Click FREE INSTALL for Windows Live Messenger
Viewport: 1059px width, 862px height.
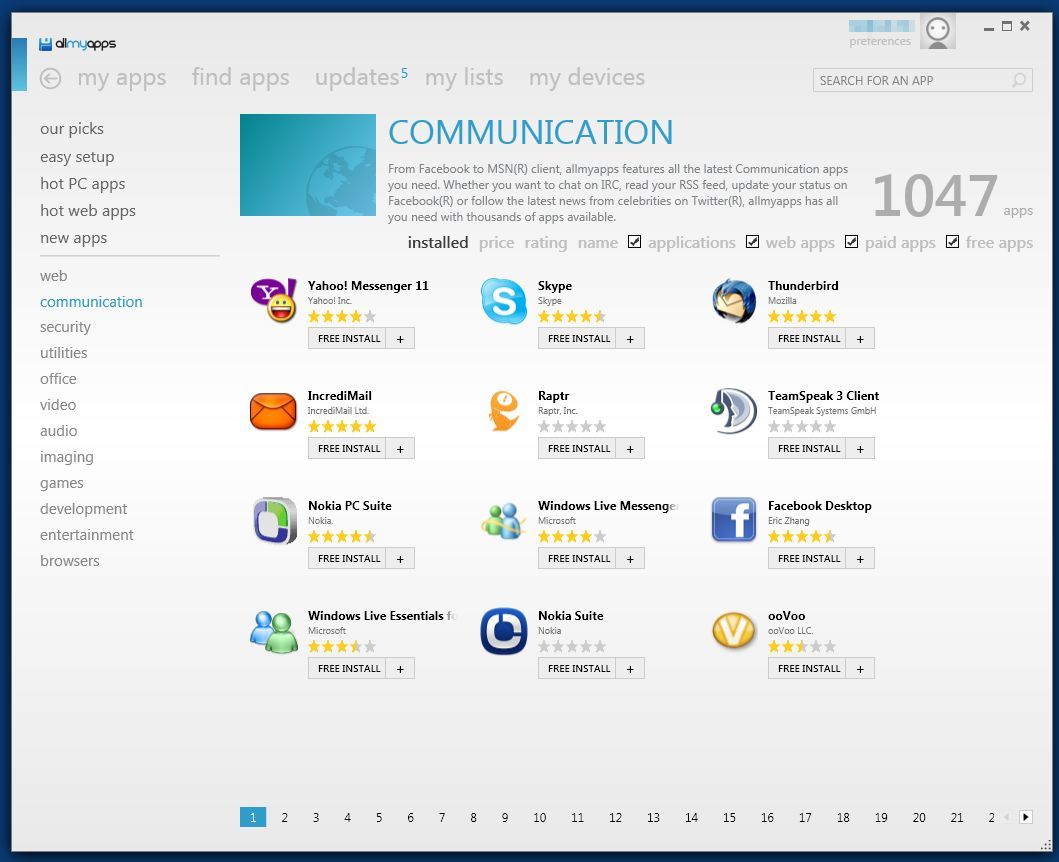(x=577, y=559)
